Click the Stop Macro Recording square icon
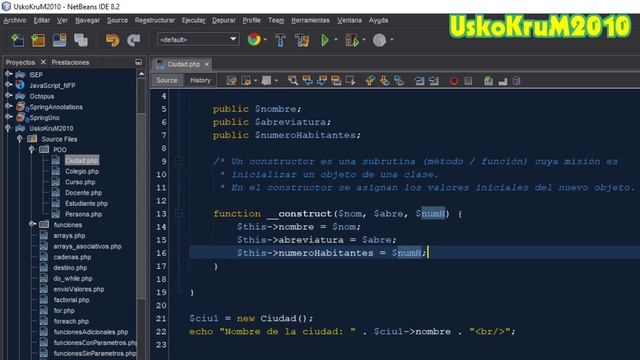The image size is (640, 360). click(x=468, y=81)
